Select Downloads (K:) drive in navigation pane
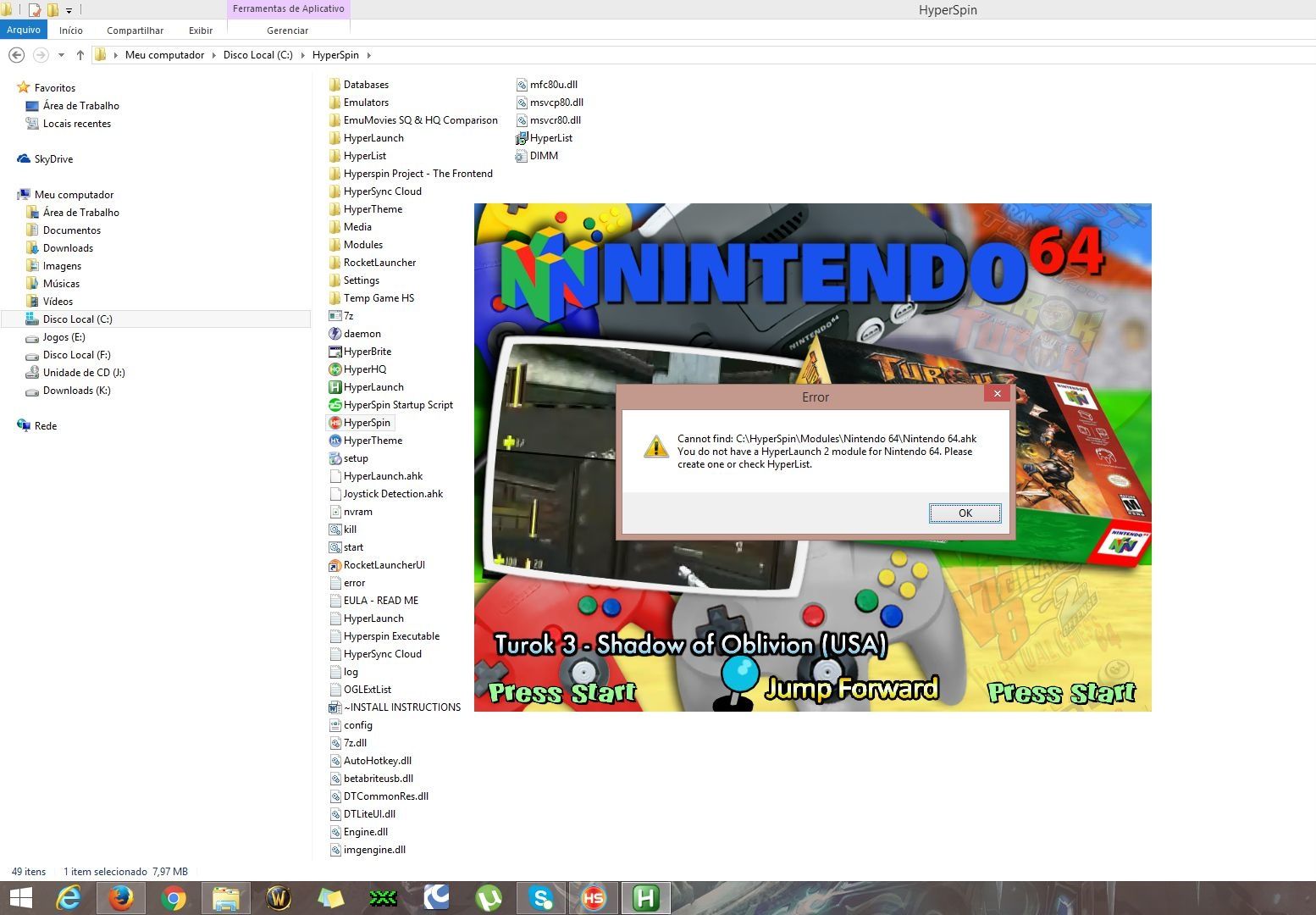The width and height of the screenshot is (1316, 915). click(x=68, y=391)
